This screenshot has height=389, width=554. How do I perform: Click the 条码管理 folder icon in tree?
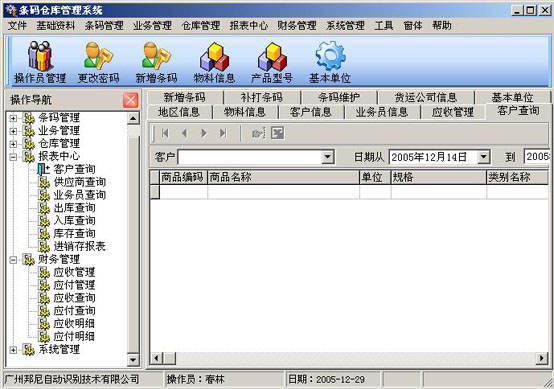click(29, 118)
